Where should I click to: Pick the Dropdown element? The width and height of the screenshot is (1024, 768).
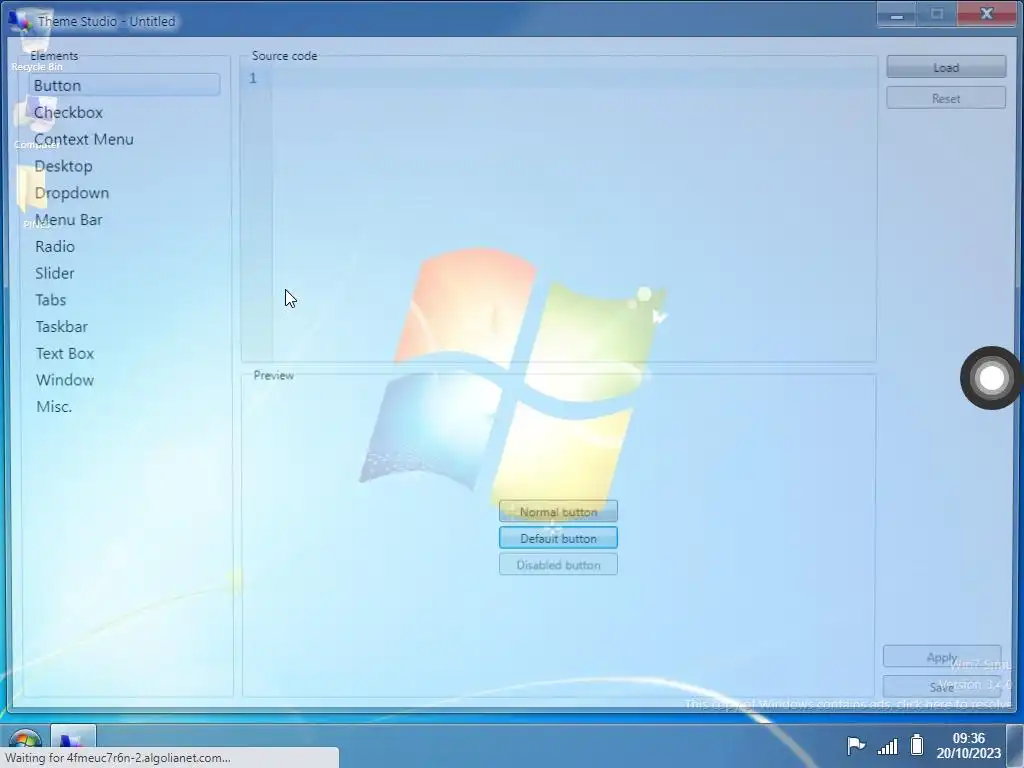pos(72,193)
